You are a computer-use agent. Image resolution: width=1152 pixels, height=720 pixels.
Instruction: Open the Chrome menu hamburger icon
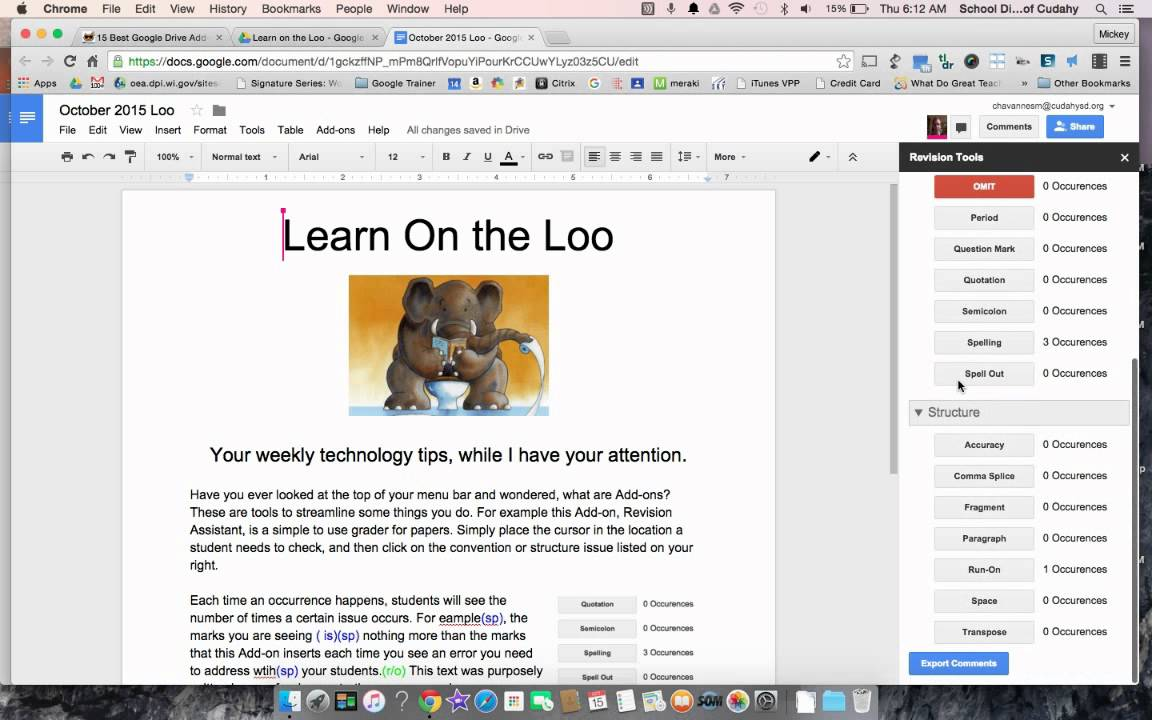coord(1125,61)
